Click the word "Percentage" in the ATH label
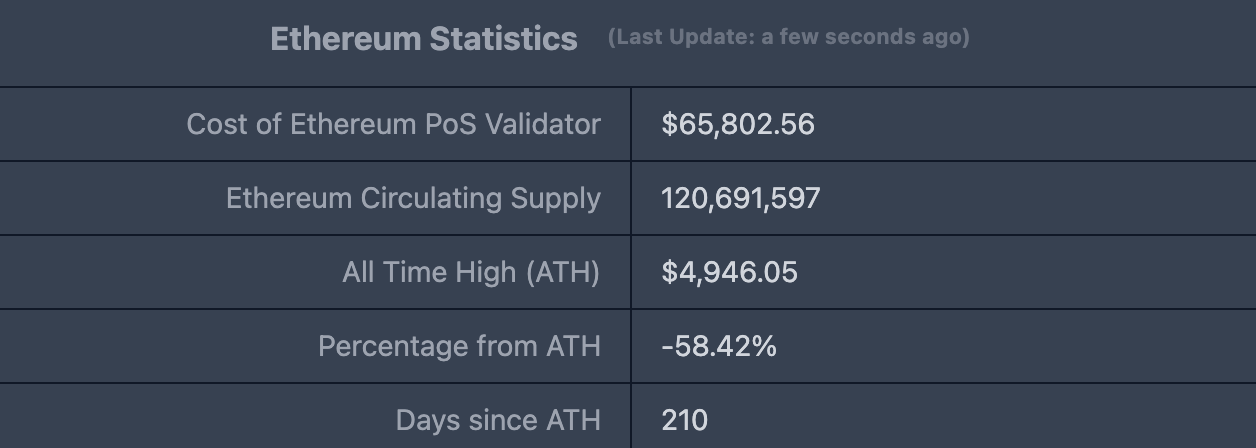This screenshot has width=1256, height=448. point(390,346)
